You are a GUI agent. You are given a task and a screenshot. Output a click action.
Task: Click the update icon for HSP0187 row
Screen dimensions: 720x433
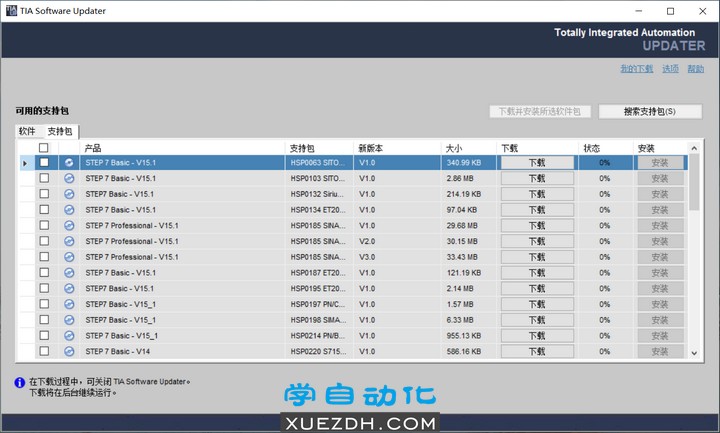pos(69,273)
